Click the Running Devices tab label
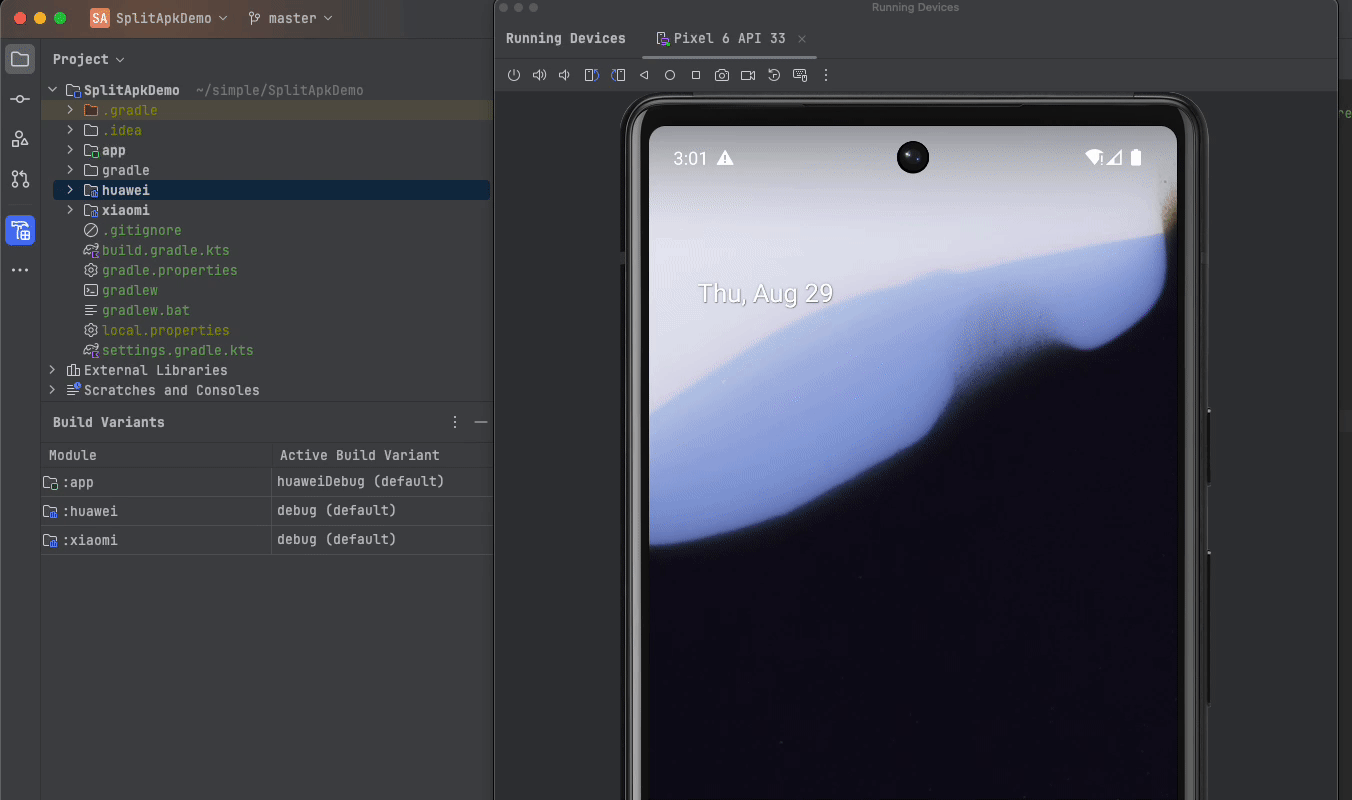The height and width of the screenshot is (800, 1352). [x=566, y=39]
